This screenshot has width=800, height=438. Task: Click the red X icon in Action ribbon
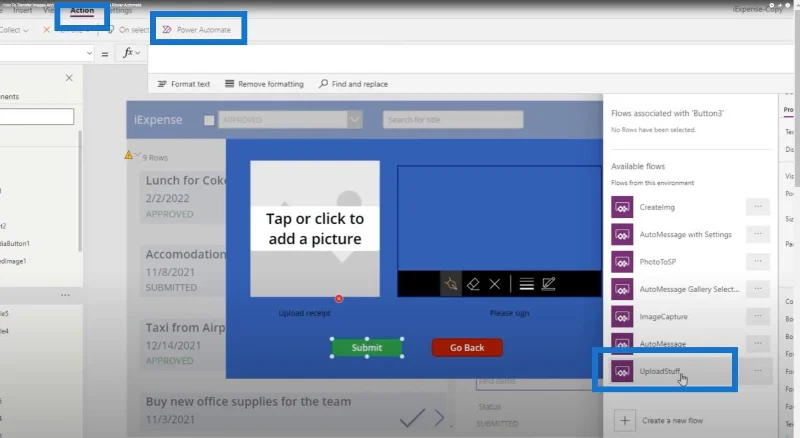(46, 30)
